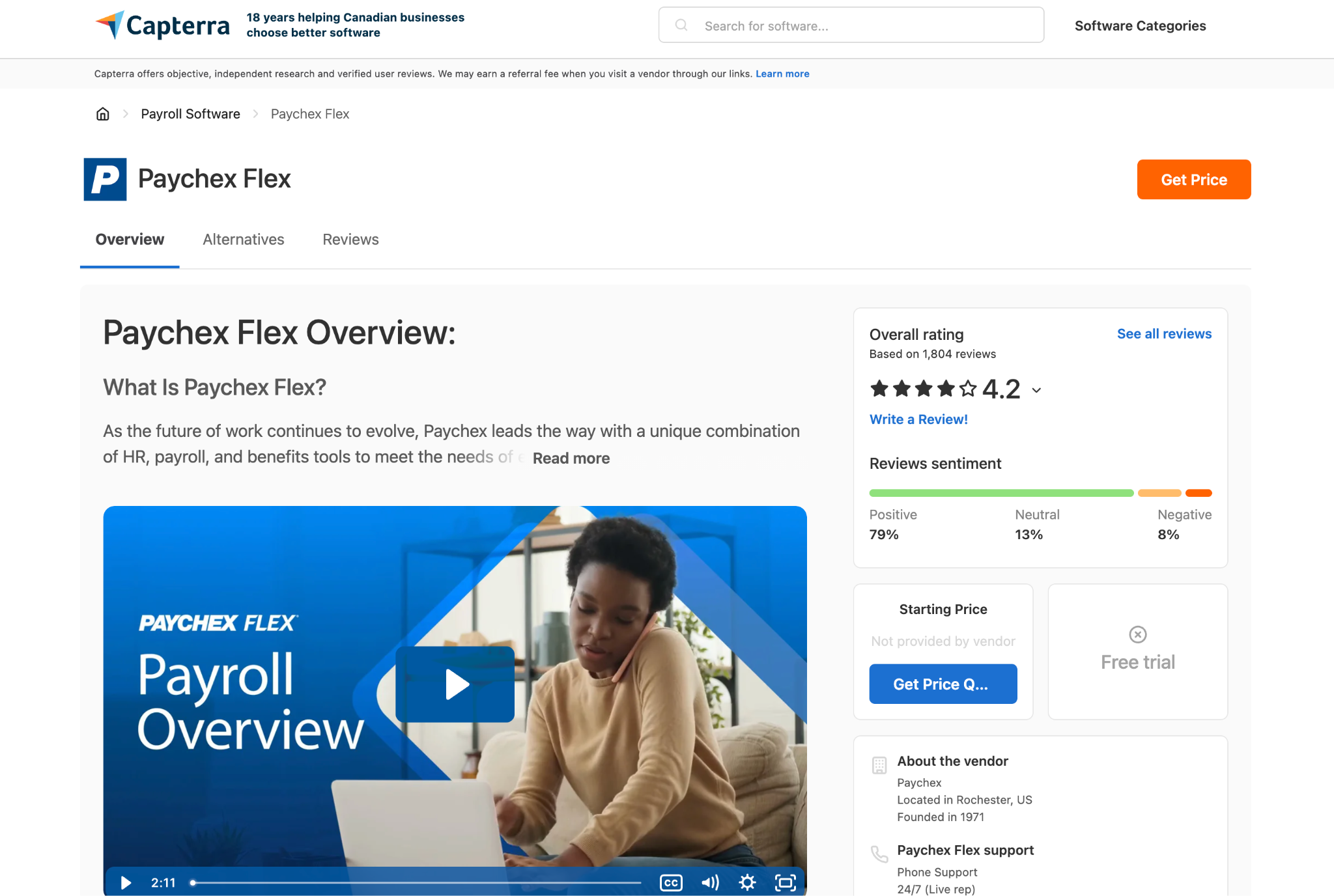1334x896 pixels.
Task: Click the Payroll Overview video thumbnail
Action: [x=455, y=700]
